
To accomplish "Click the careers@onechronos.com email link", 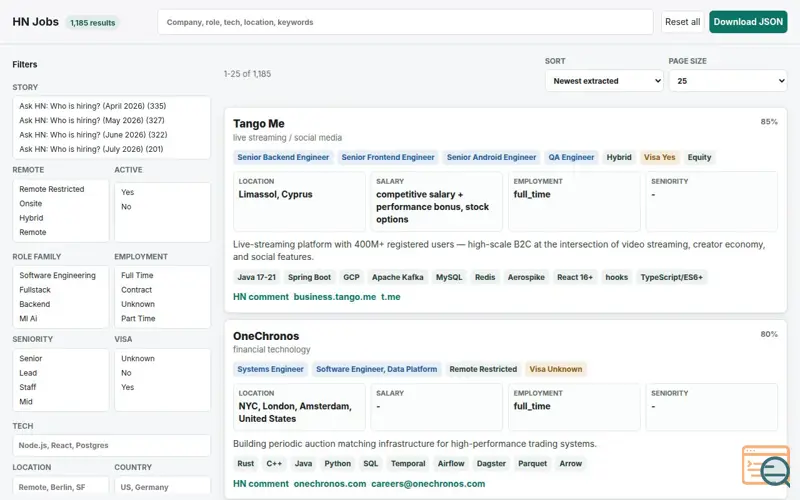I will click(428, 484).
